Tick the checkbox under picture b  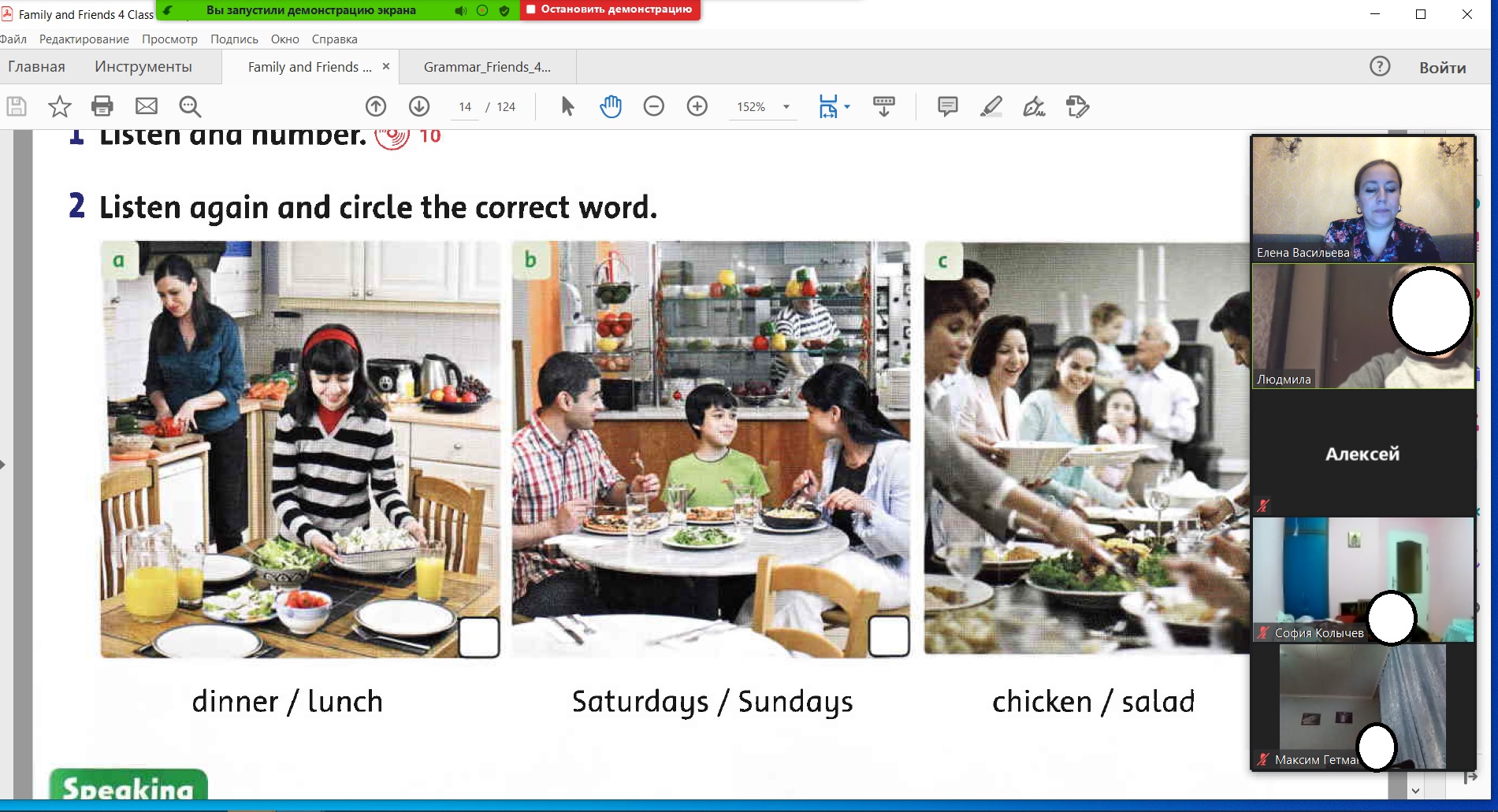pyautogui.click(x=889, y=636)
